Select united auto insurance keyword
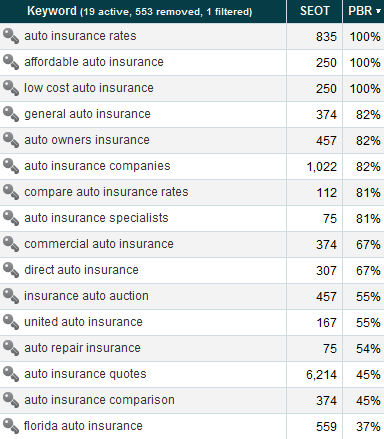 [x=83, y=322]
